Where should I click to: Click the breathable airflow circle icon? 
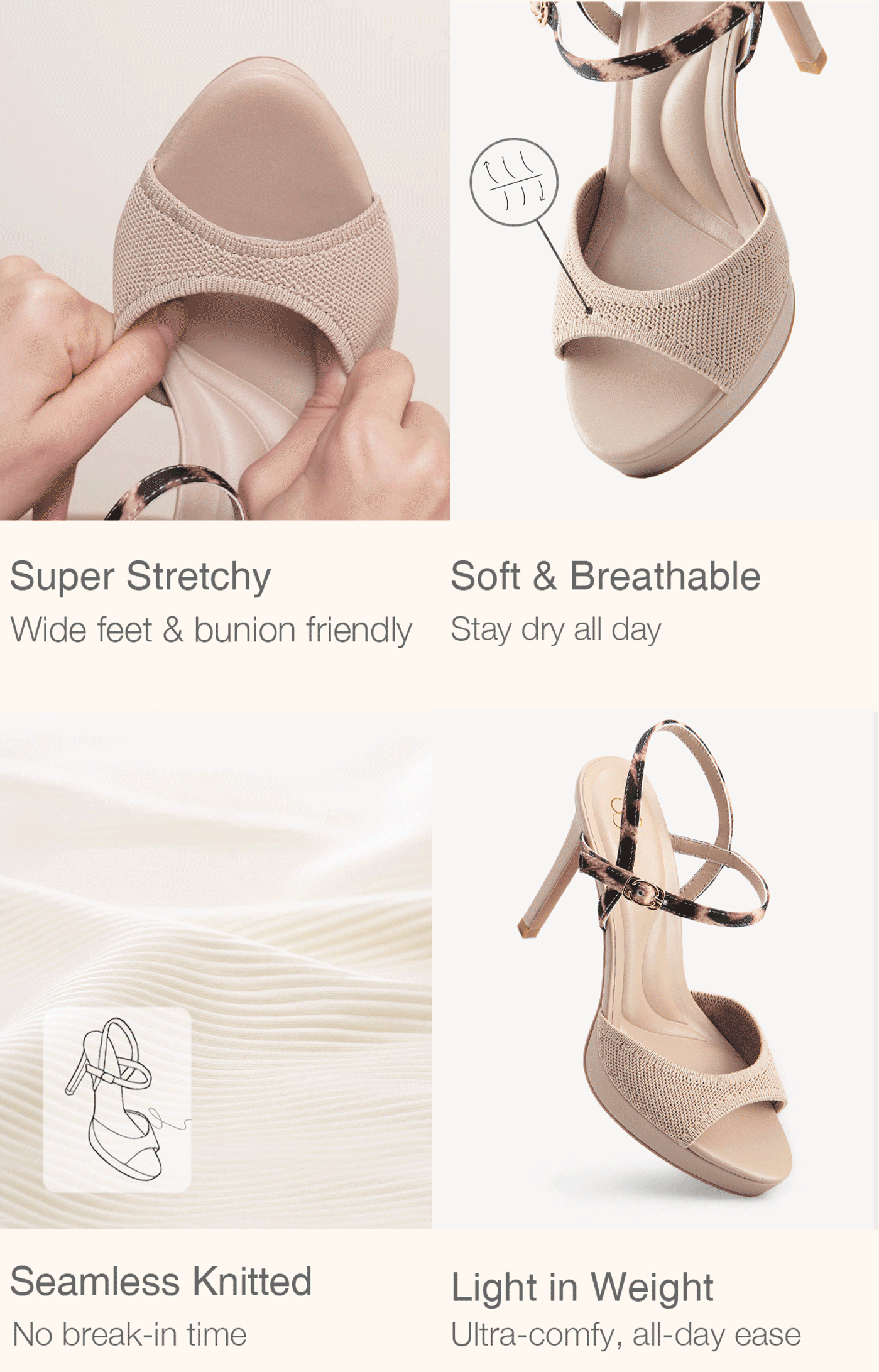[x=514, y=182]
